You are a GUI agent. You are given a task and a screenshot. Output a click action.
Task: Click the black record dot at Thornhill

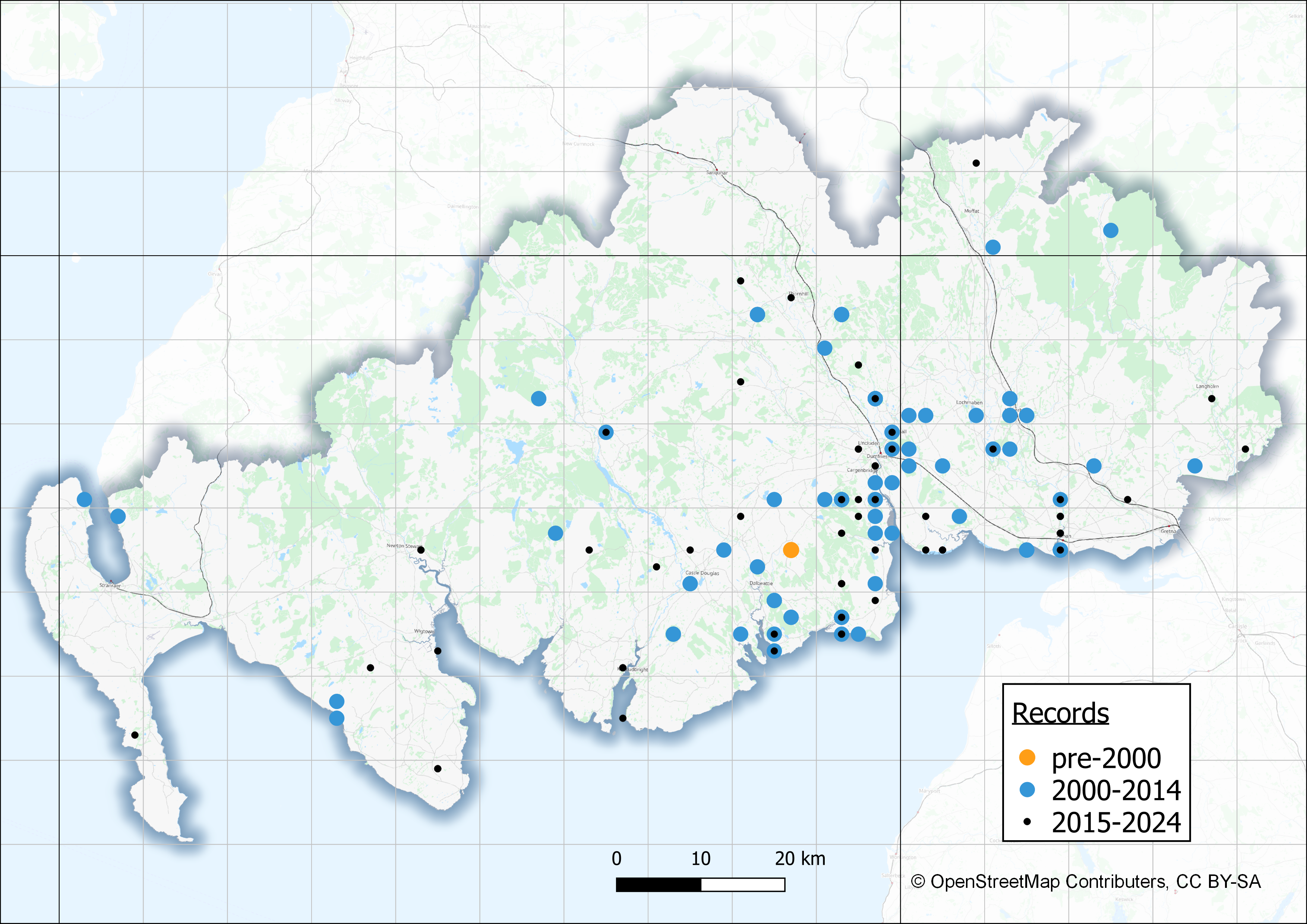tap(791, 298)
